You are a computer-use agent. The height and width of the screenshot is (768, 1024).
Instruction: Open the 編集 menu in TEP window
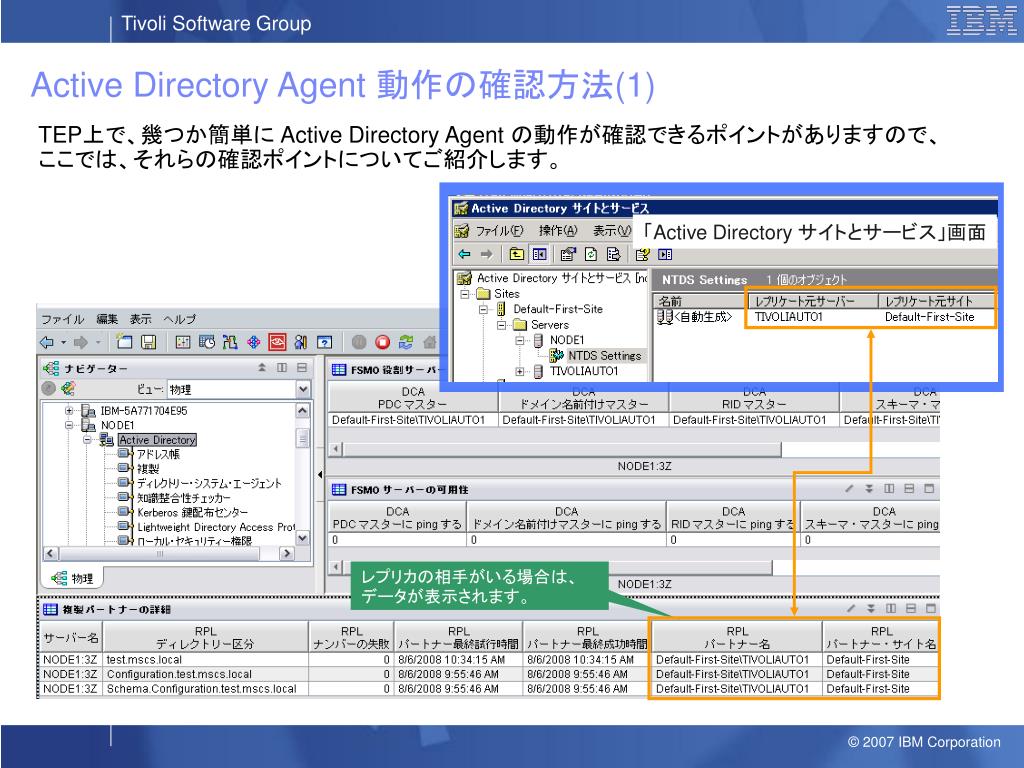[107, 319]
